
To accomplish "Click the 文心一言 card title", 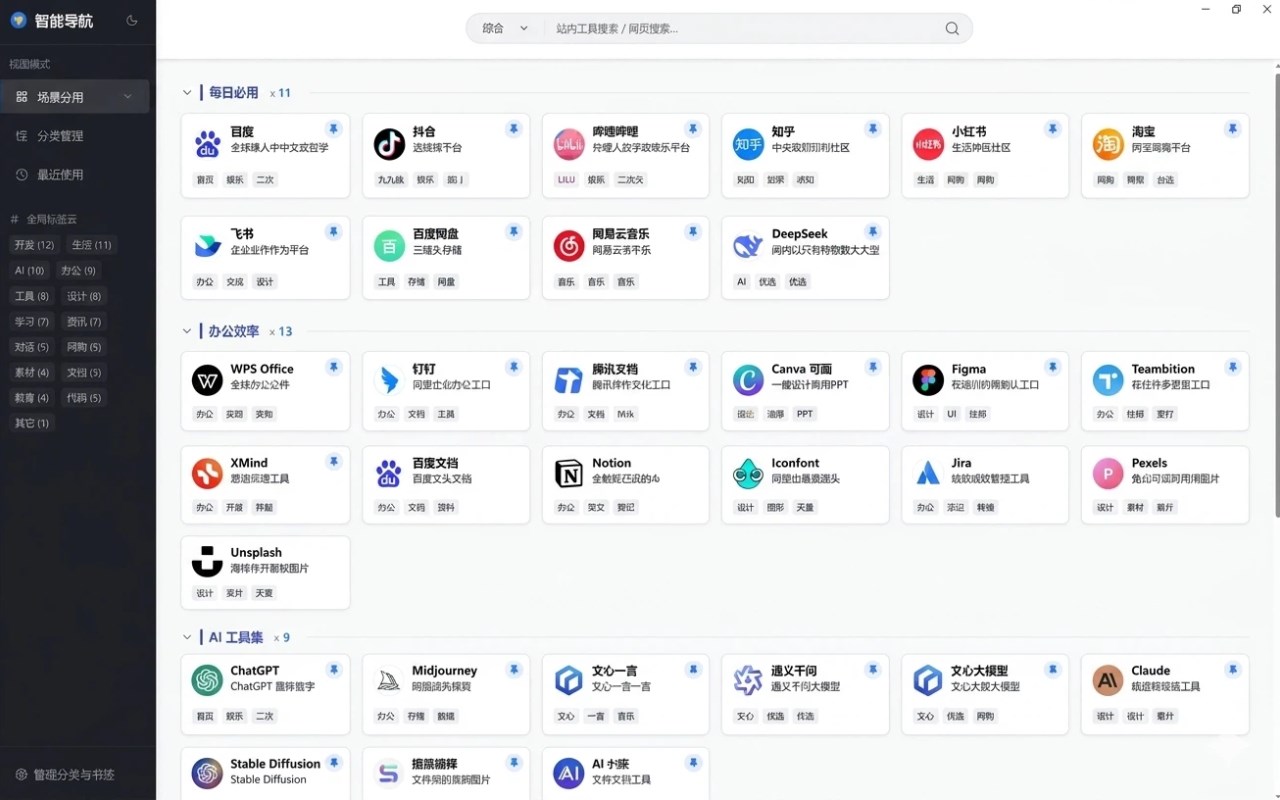I will pyautogui.click(x=614, y=671).
